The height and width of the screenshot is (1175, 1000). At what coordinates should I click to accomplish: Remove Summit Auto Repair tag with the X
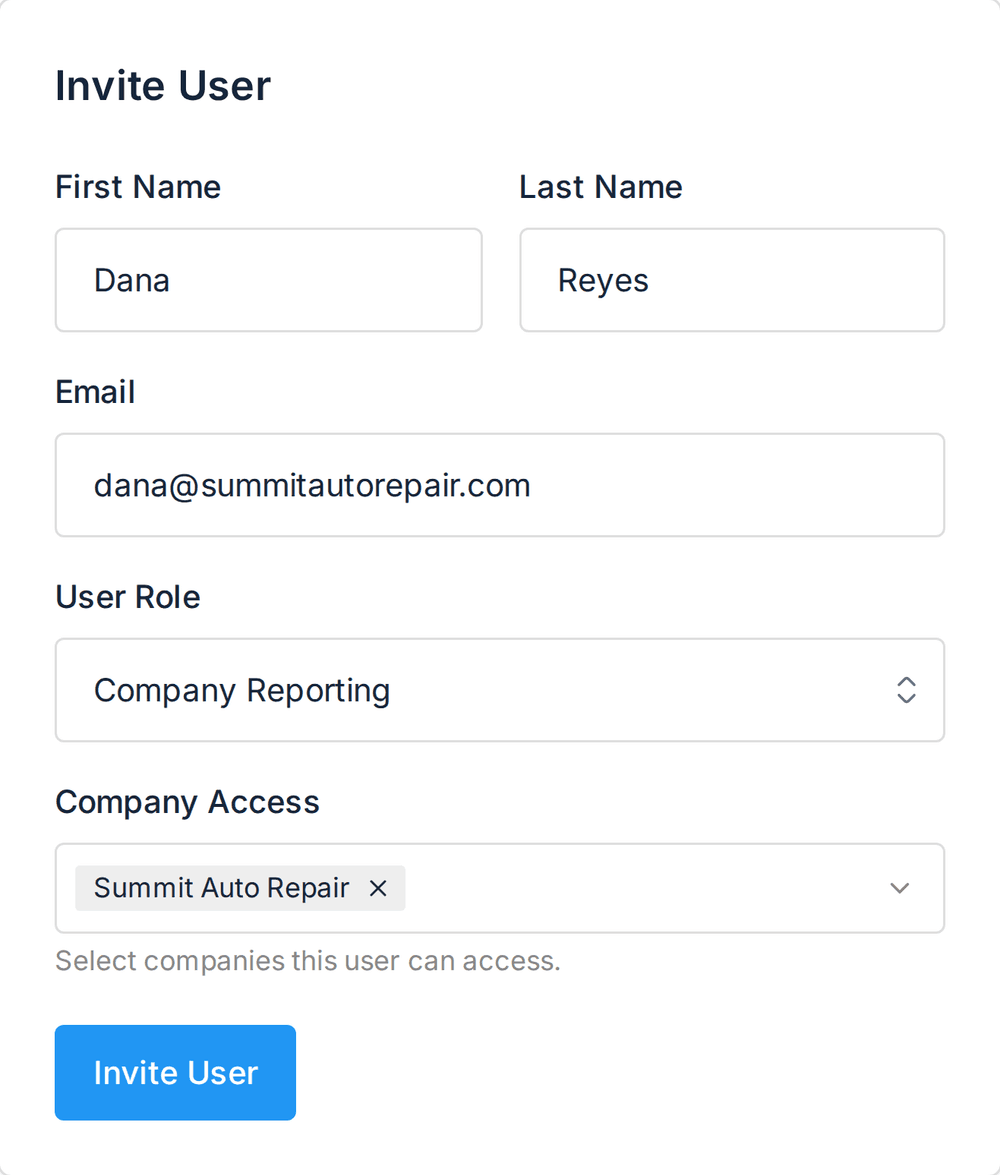tap(378, 888)
